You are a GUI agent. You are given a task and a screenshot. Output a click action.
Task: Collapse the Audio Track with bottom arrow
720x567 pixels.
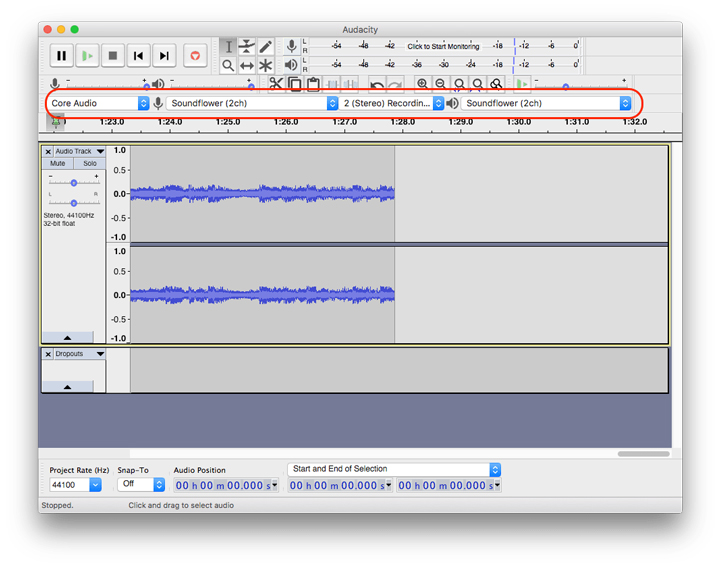[67, 338]
